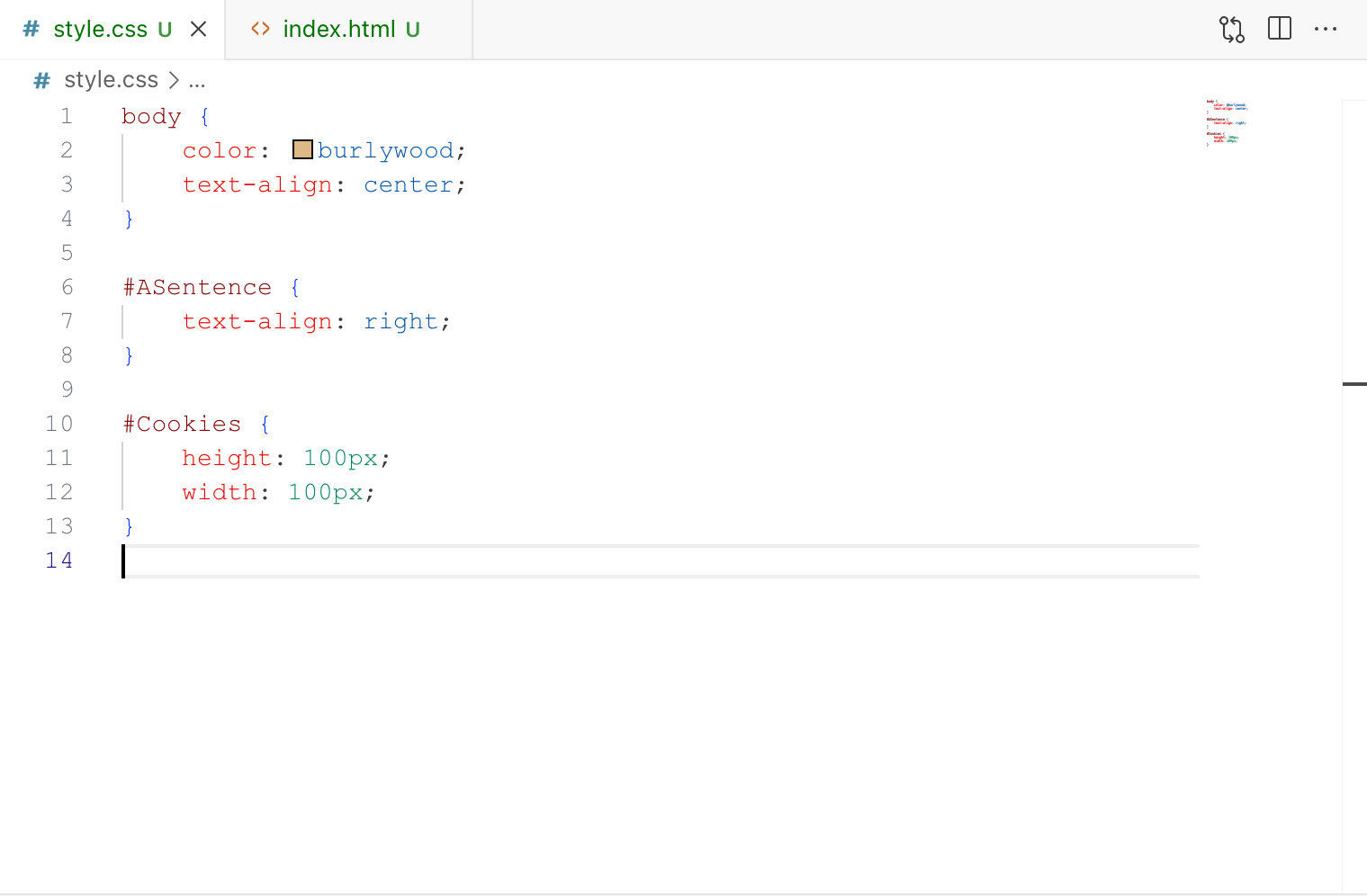This screenshot has height=896, width=1367.
Task: Open the More Actions ellipsis menu
Action: [1325, 29]
